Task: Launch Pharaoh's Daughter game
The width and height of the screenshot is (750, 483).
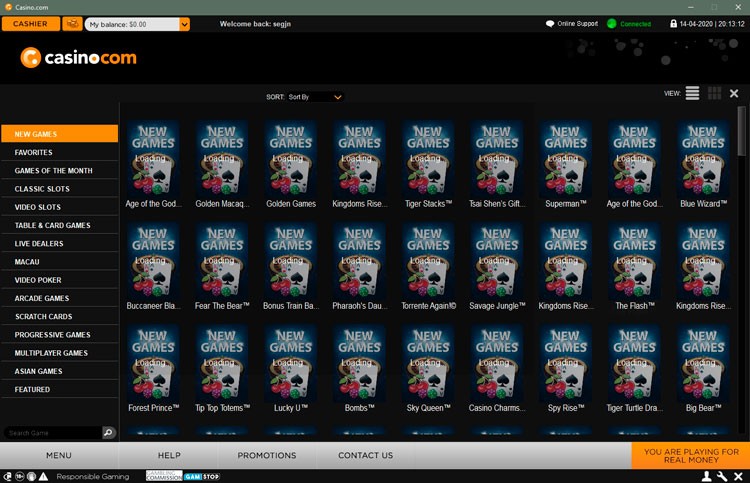Action: [x=360, y=266]
